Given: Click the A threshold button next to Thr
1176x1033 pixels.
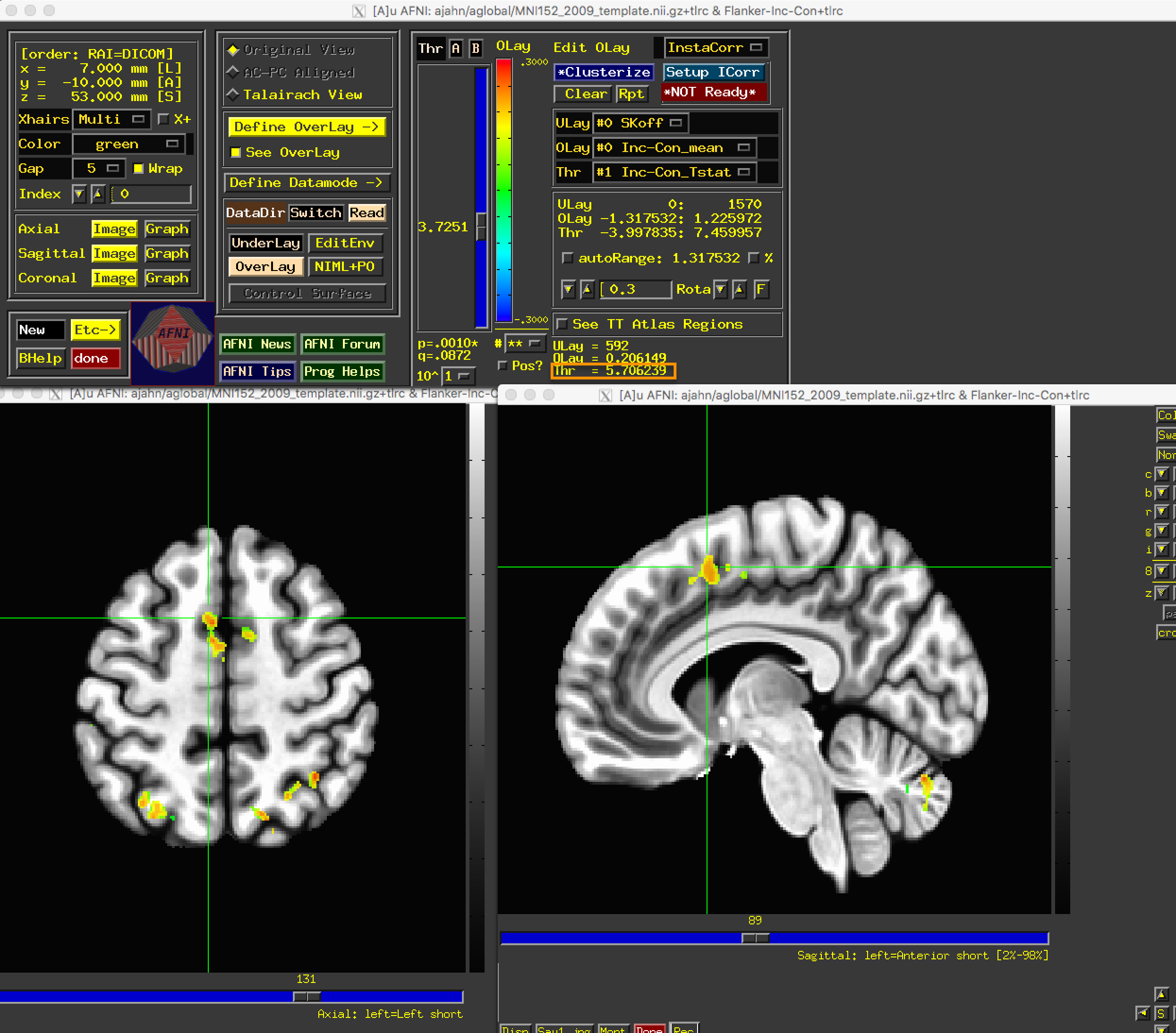Looking at the screenshot, I should click(456, 48).
